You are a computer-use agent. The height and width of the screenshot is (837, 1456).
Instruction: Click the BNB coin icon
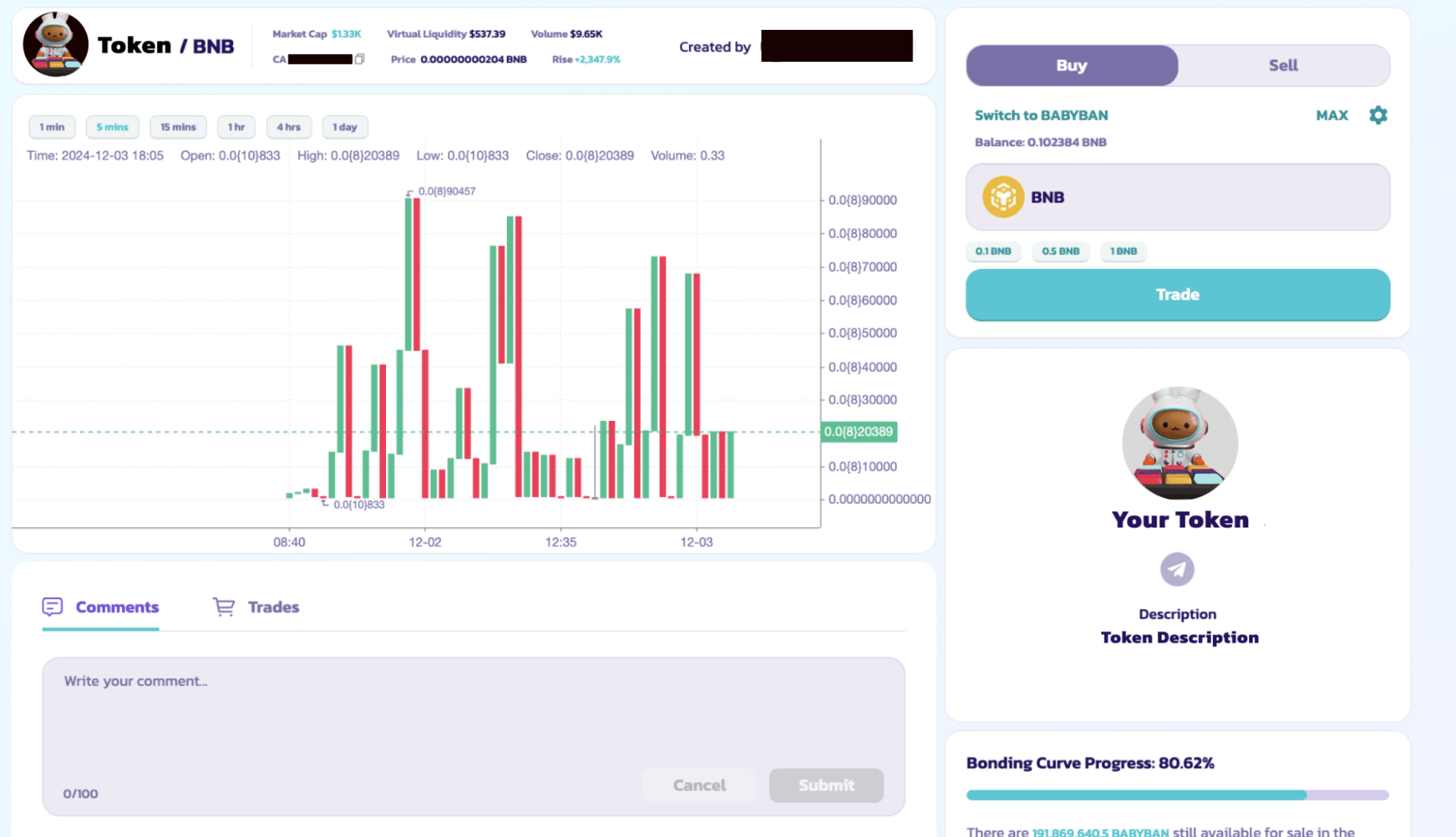1002,197
